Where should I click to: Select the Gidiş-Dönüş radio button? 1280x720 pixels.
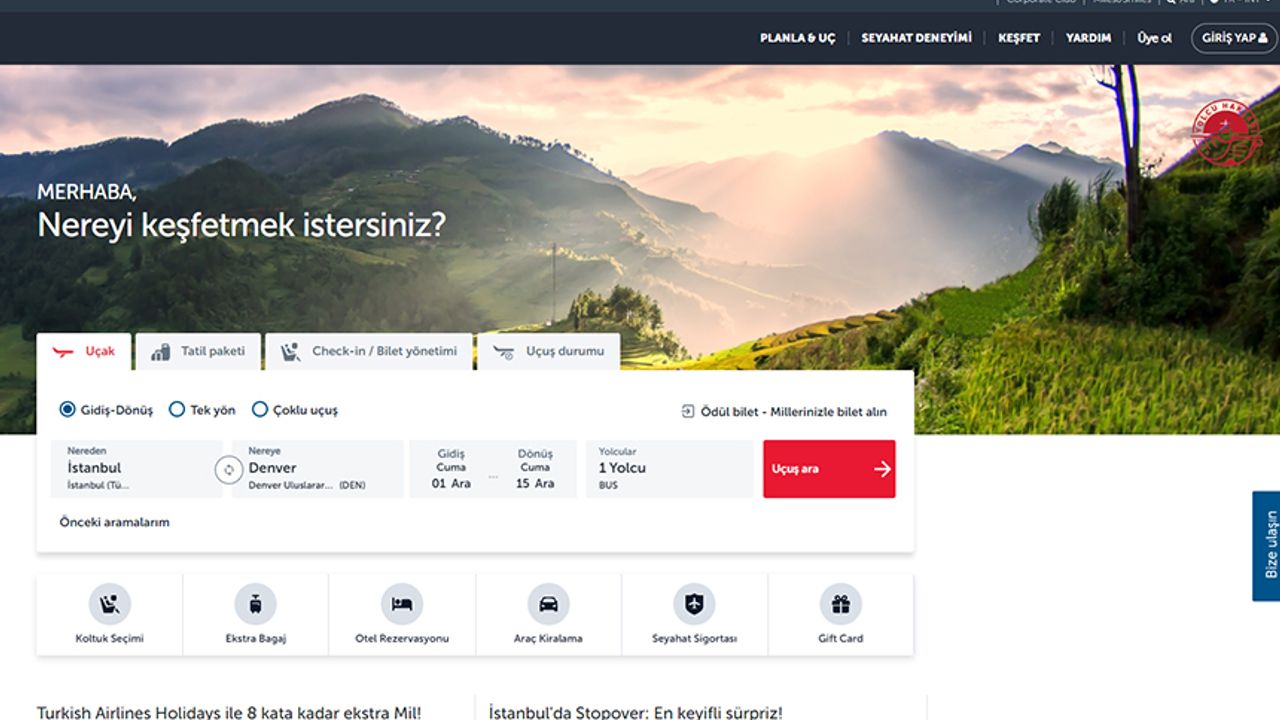[68, 409]
